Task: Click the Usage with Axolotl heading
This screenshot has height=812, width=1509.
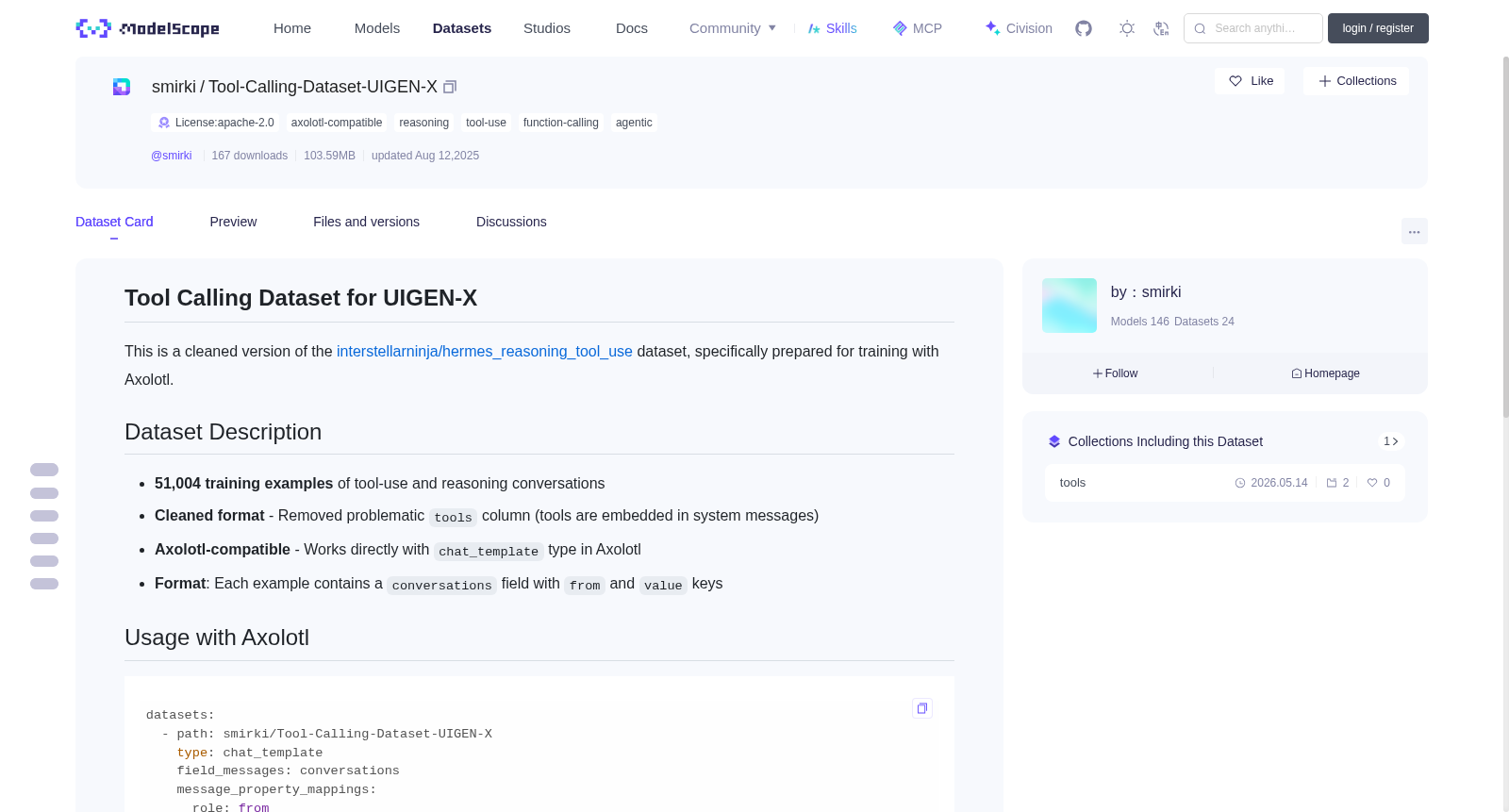Action: point(217,638)
